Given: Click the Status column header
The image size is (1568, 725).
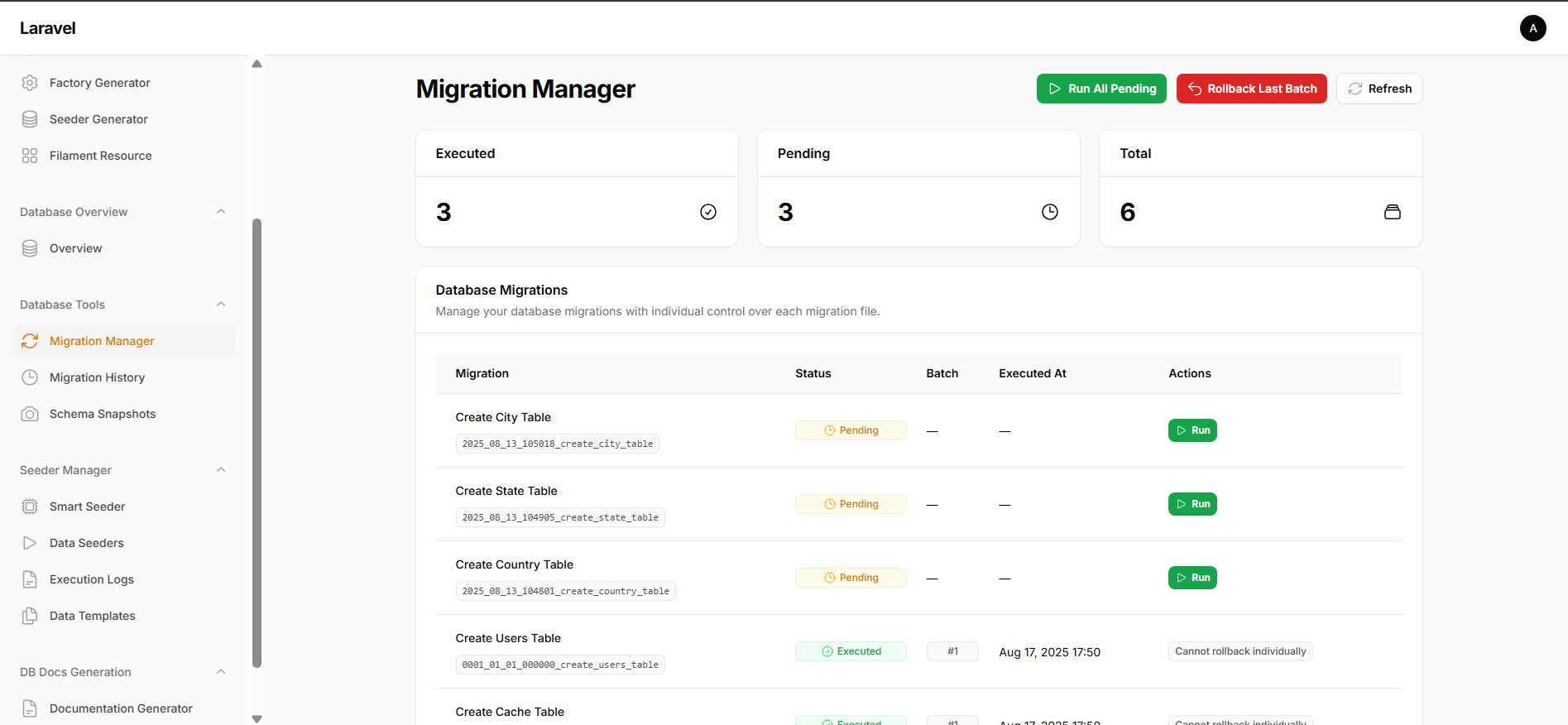Looking at the screenshot, I should [x=813, y=373].
